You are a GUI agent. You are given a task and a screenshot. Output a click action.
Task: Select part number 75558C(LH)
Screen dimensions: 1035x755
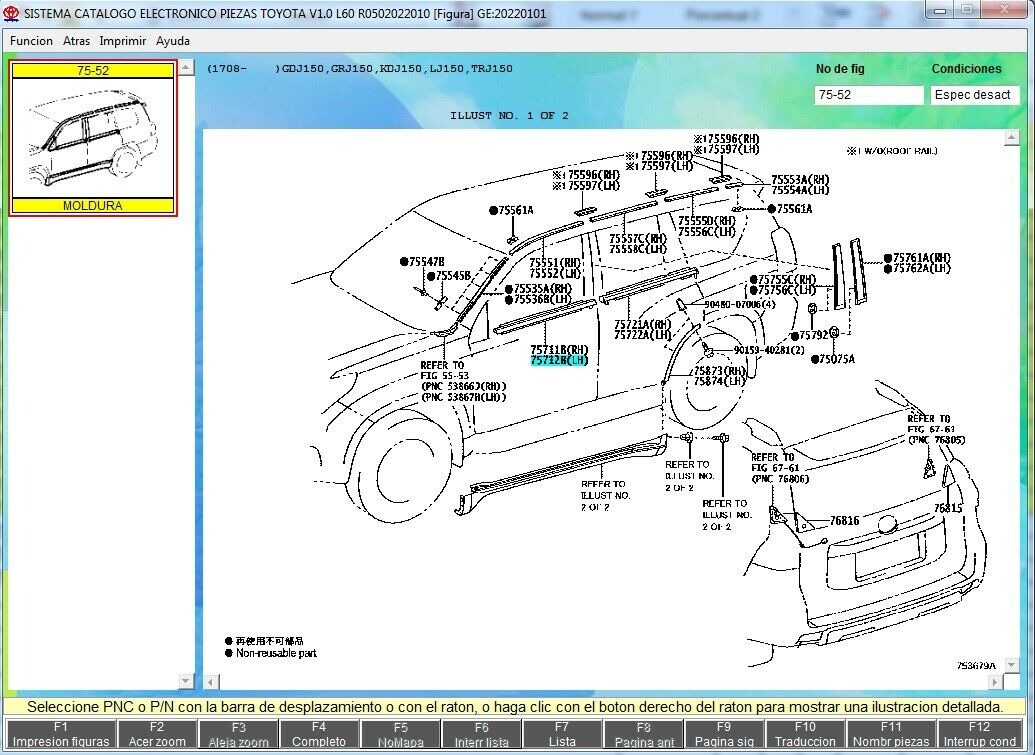click(638, 249)
